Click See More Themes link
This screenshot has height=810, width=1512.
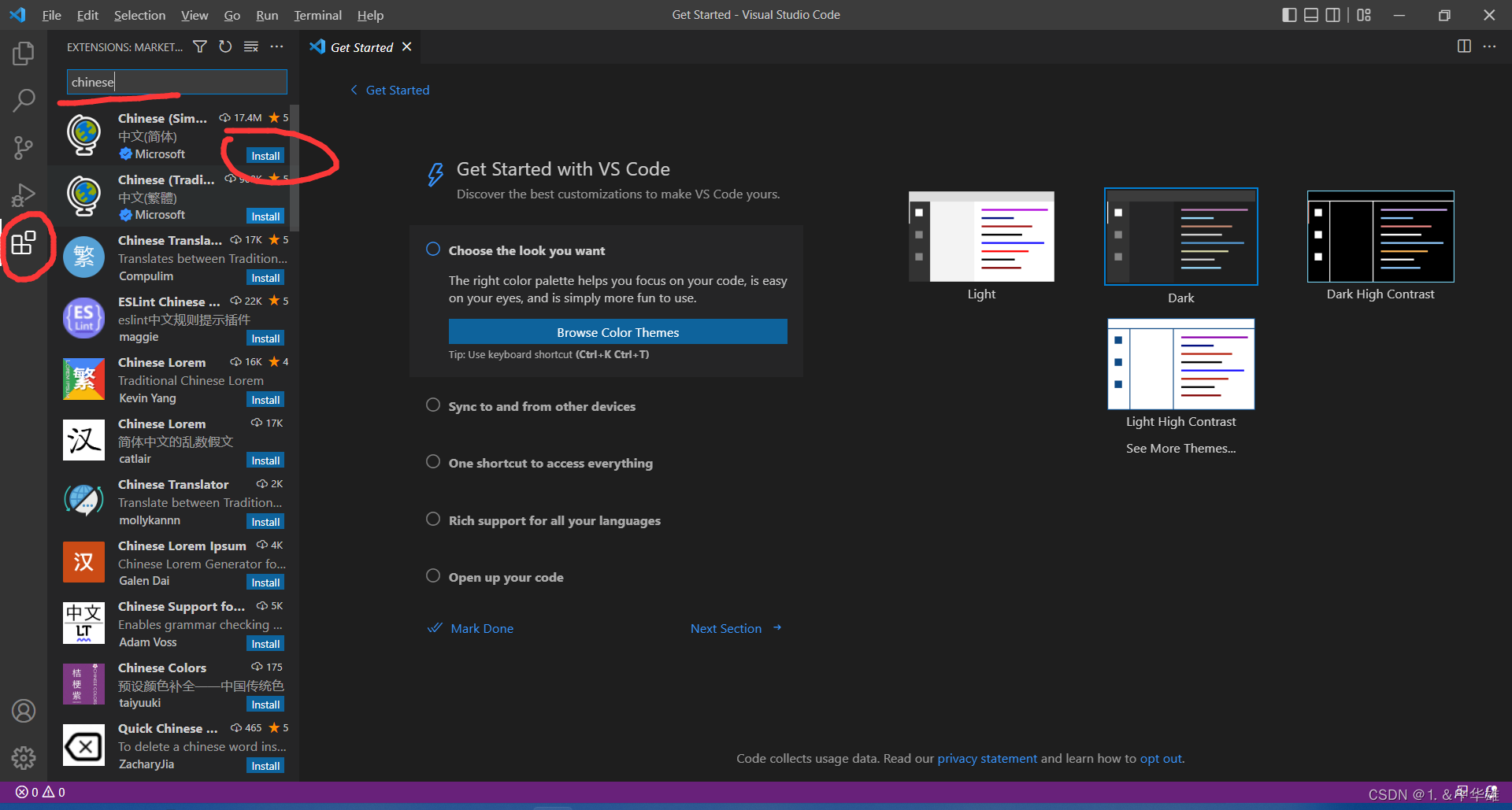tap(1180, 448)
